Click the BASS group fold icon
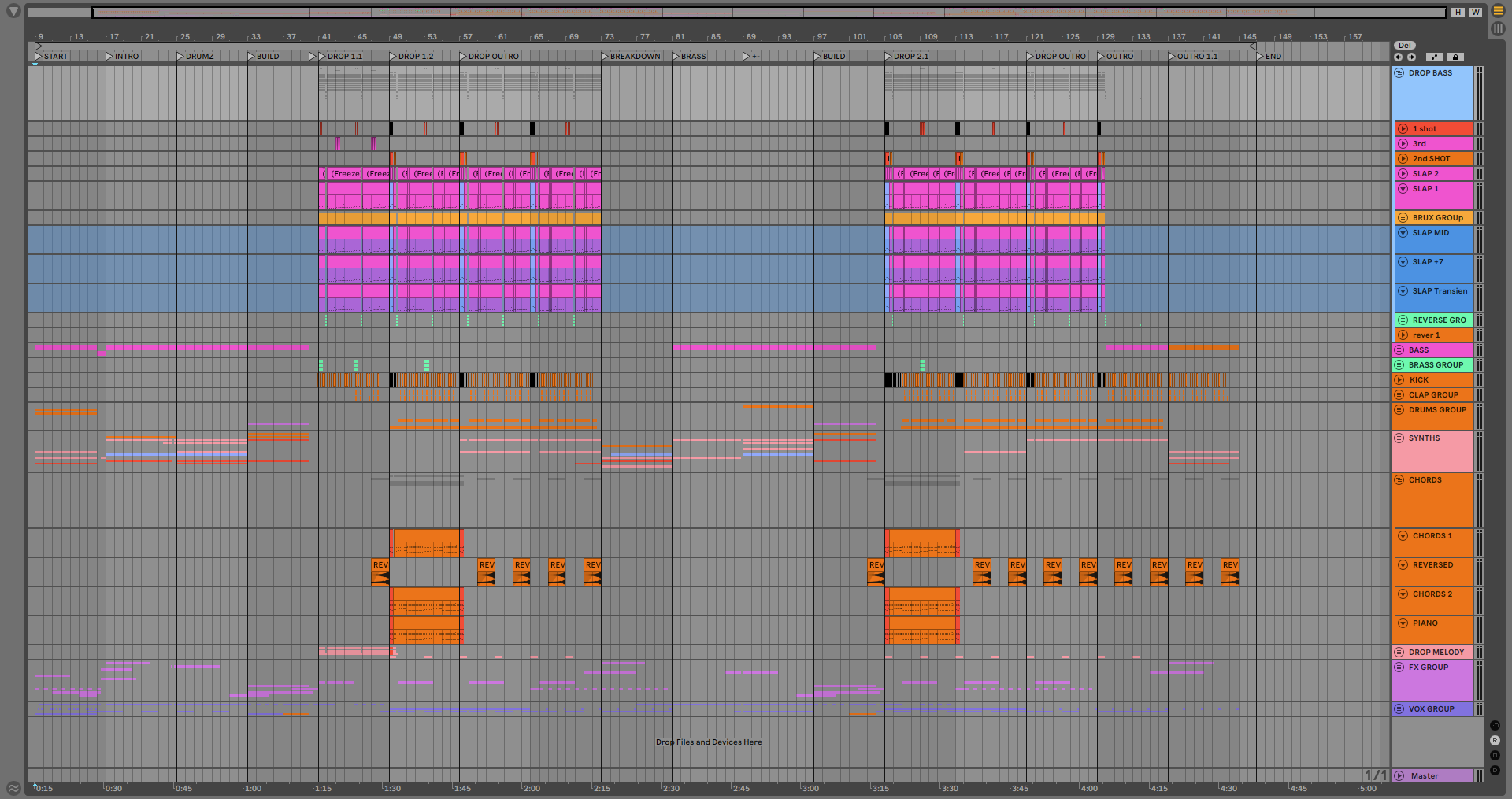This screenshot has width=1512, height=799. click(1399, 350)
